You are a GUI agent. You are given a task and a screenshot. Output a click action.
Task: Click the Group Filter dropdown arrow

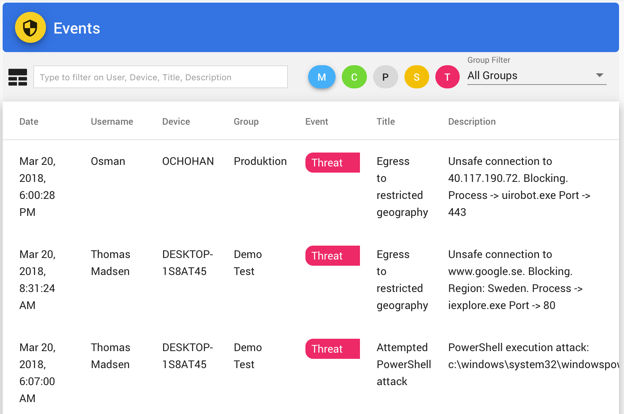(x=599, y=75)
